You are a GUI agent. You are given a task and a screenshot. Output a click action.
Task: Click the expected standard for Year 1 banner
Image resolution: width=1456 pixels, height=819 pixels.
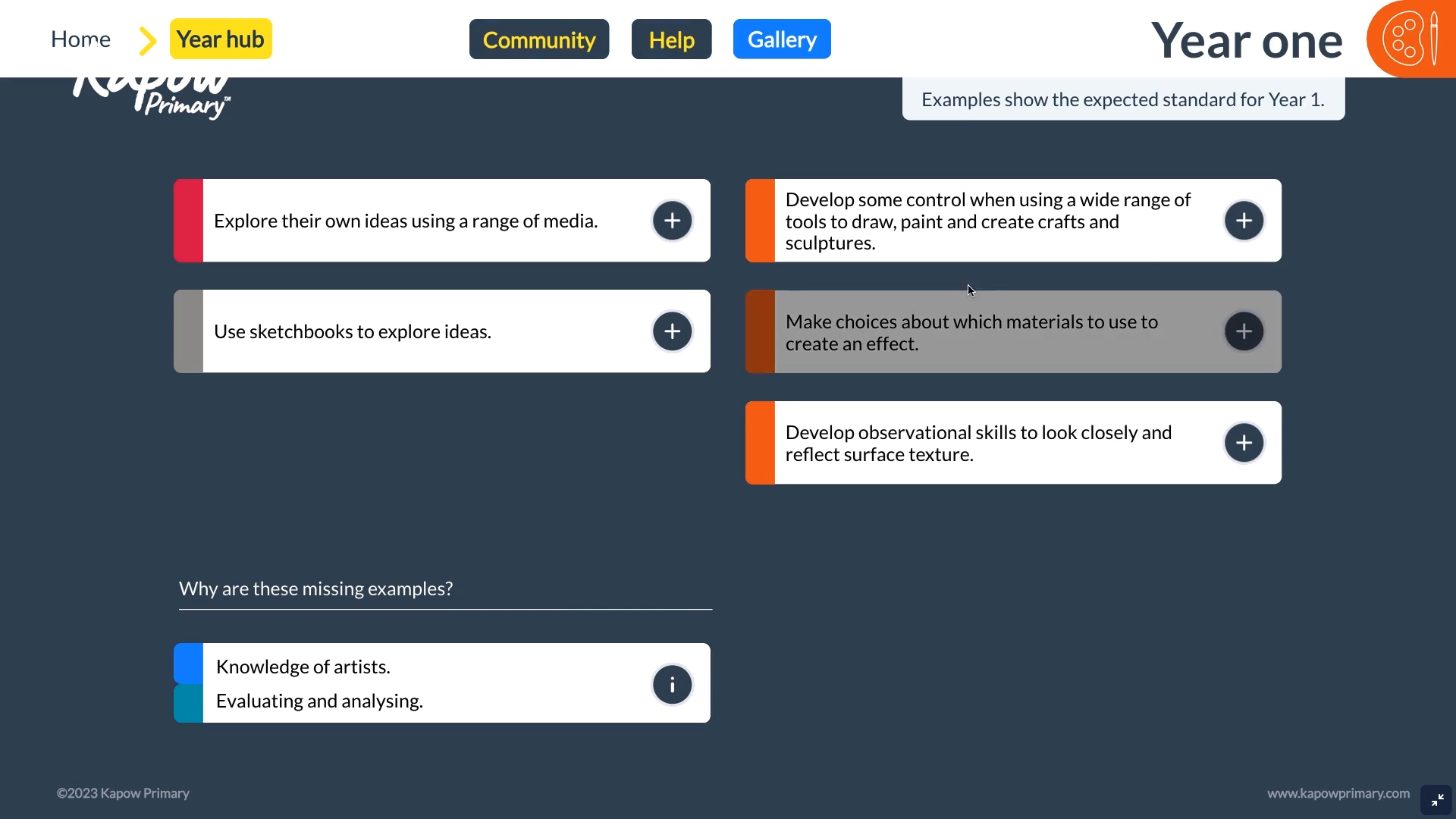[x=1122, y=99]
